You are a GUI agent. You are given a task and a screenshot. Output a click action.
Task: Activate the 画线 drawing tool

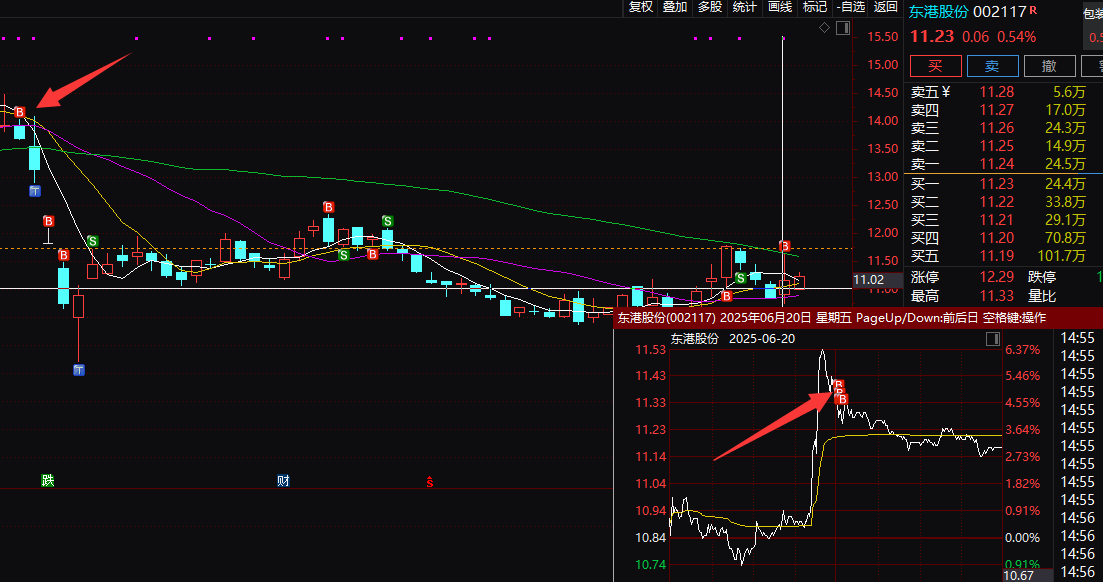tap(780, 7)
